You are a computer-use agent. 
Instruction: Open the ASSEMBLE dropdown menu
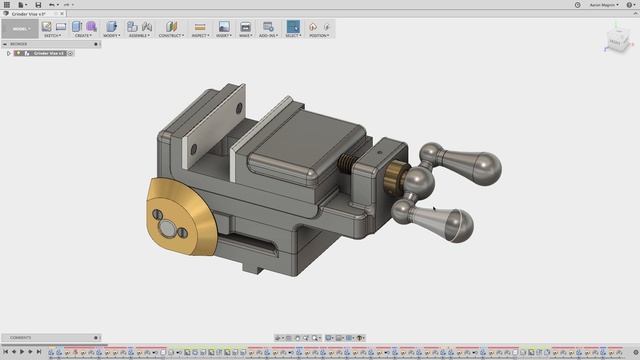139,36
